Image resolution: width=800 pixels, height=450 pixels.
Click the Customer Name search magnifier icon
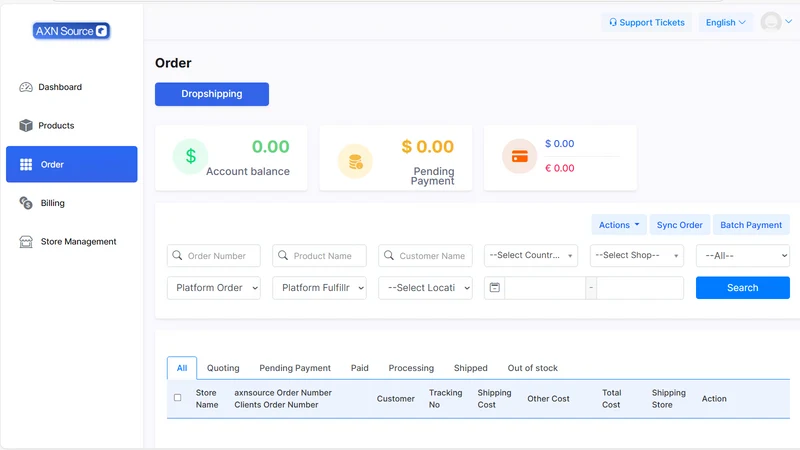click(x=389, y=255)
